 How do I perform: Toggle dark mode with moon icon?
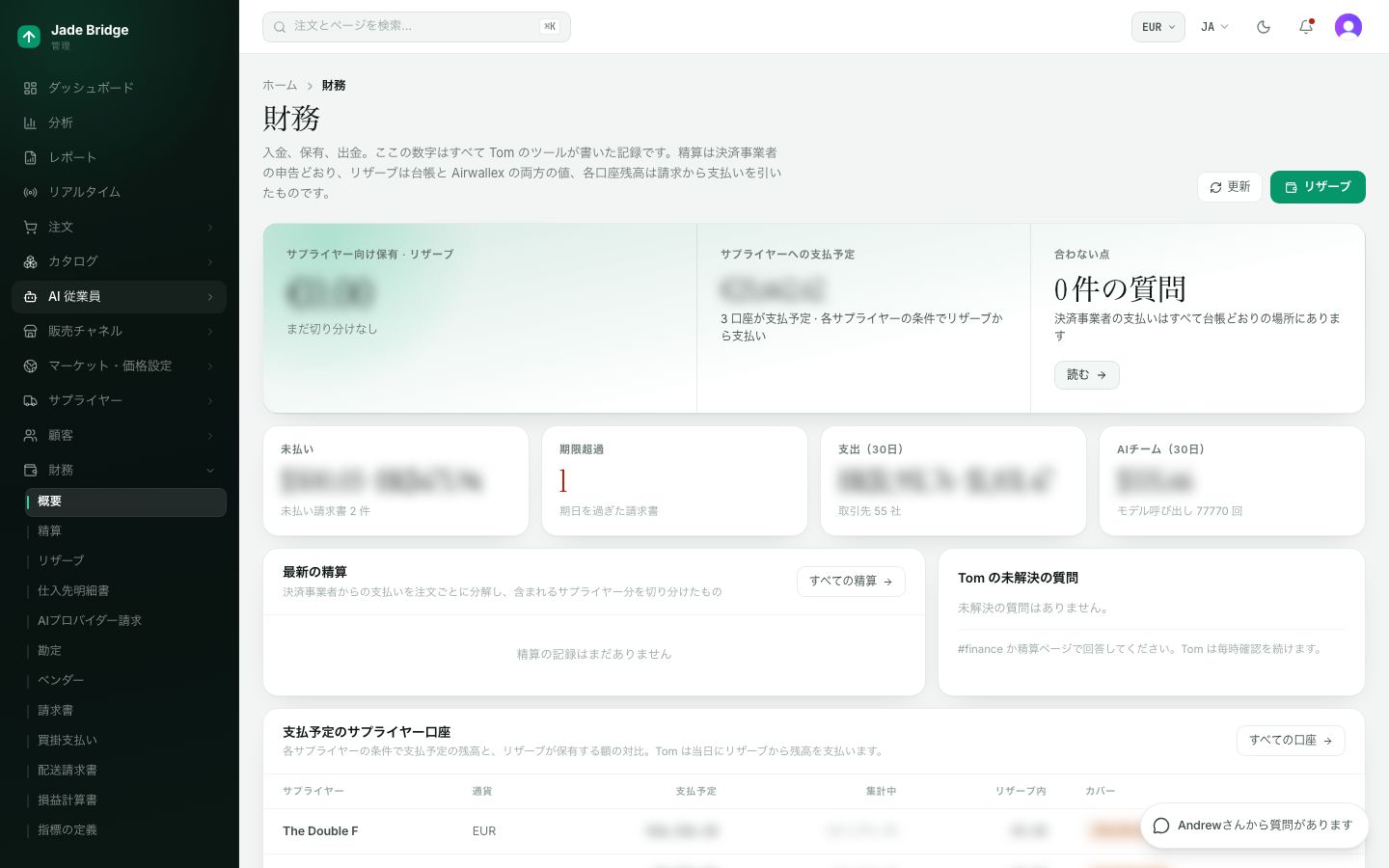coord(1264,27)
